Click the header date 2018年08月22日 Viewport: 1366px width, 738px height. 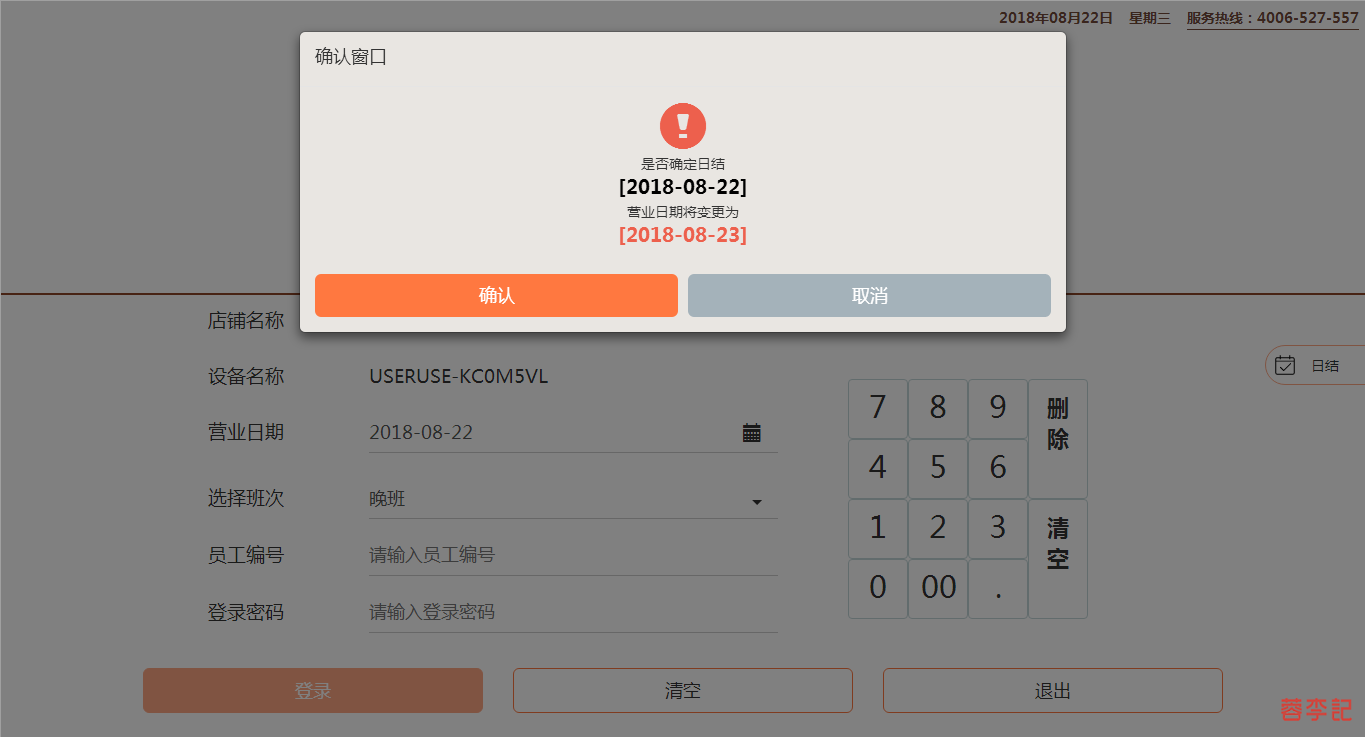(x=1056, y=18)
